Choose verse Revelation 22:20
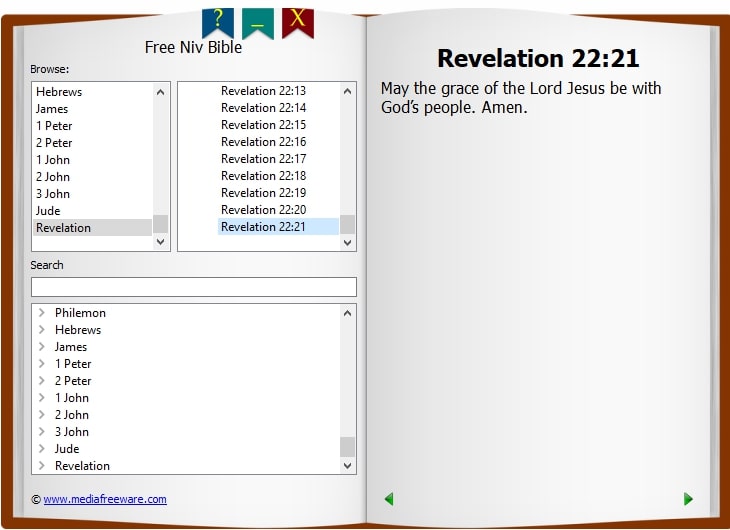The image size is (730, 530). click(x=278, y=210)
